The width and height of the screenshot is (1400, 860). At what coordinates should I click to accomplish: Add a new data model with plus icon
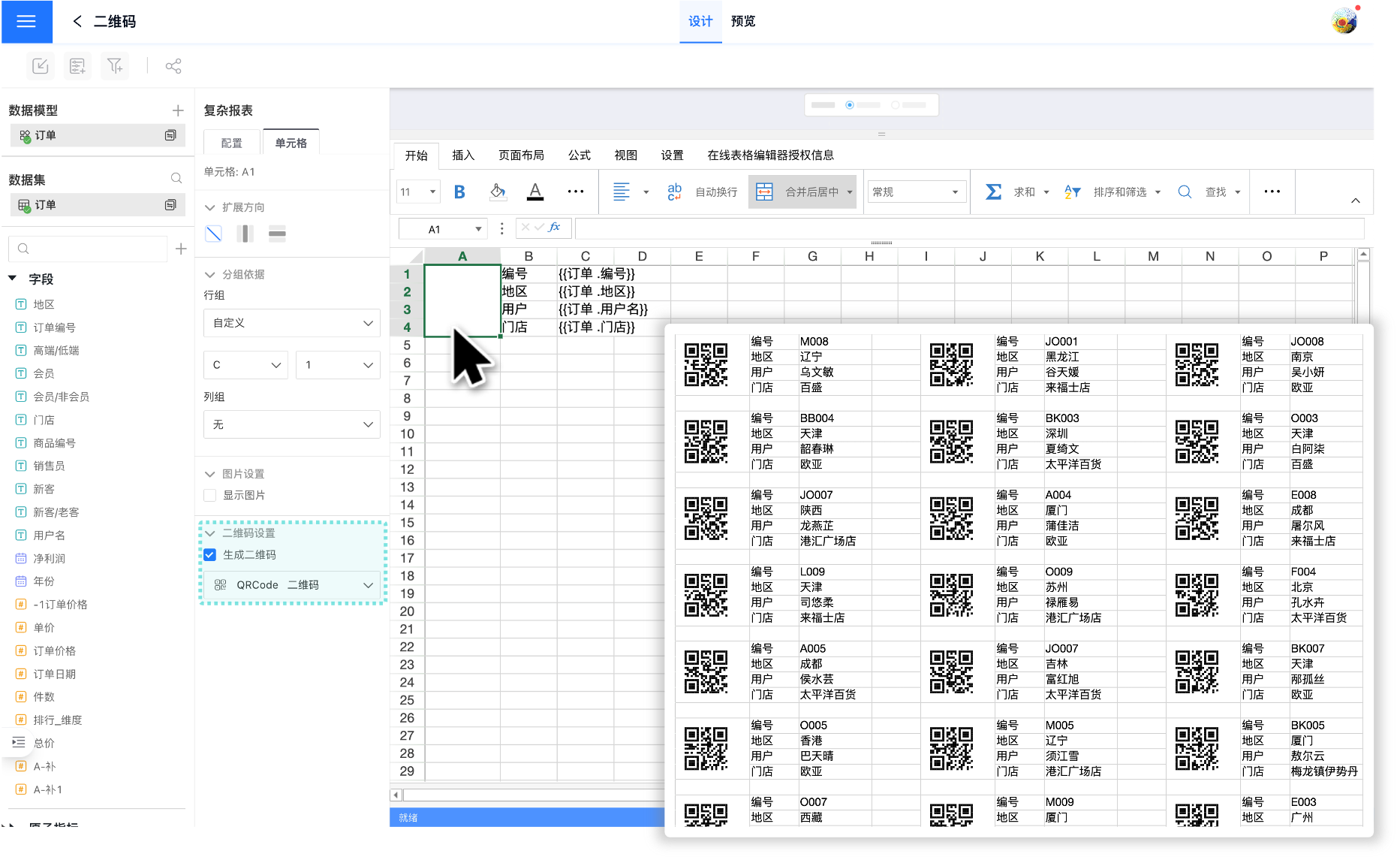click(x=178, y=110)
